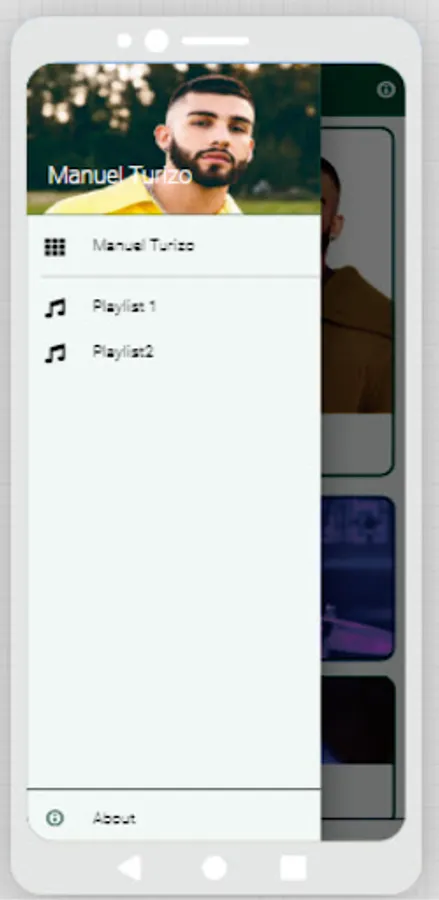439x900 pixels.
Task: Tap the dimmed top bar to close drawer
Action: coord(363,90)
